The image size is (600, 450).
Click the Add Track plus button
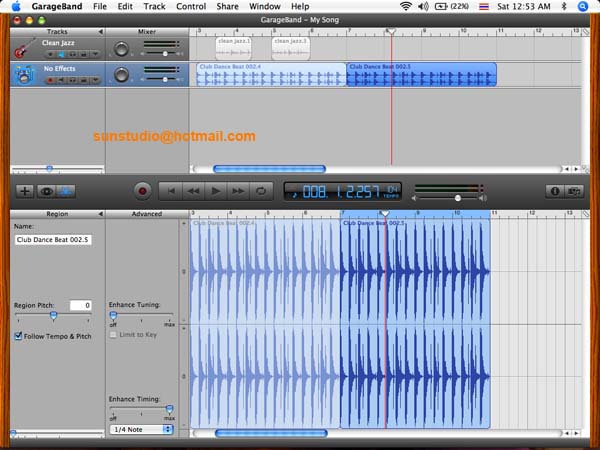(25, 191)
